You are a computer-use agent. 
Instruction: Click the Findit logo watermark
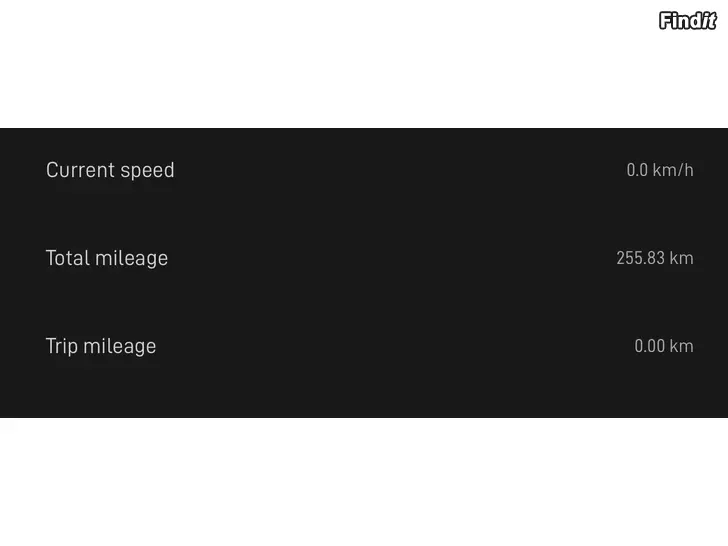pyautogui.click(x=688, y=21)
